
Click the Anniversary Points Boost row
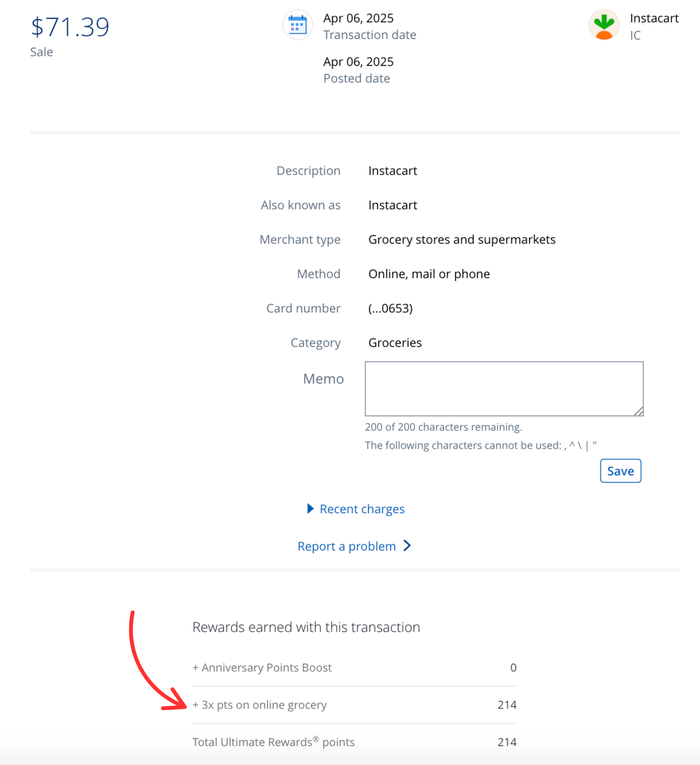click(355, 667)
